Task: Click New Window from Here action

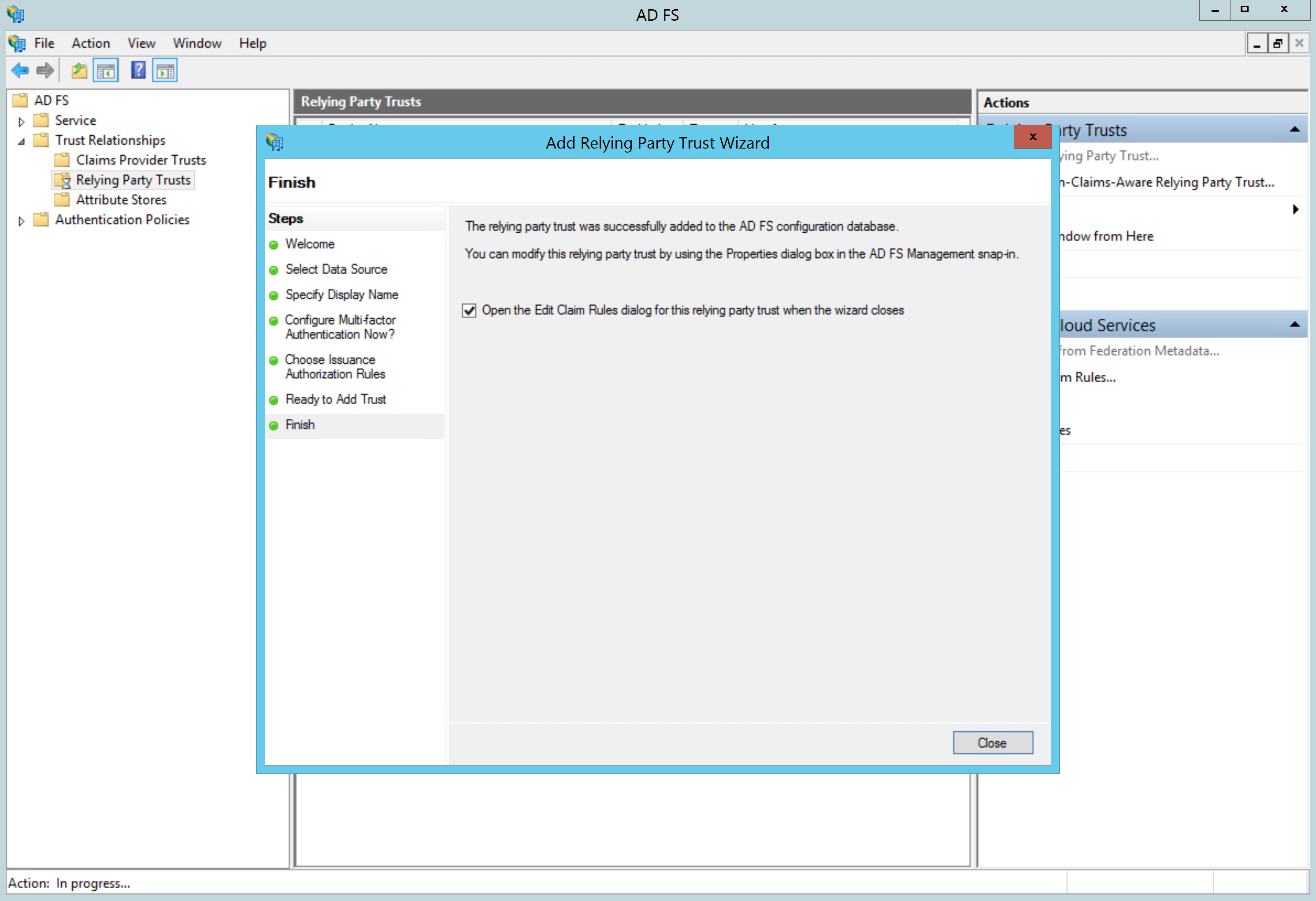Action: tap(1106, 236)
